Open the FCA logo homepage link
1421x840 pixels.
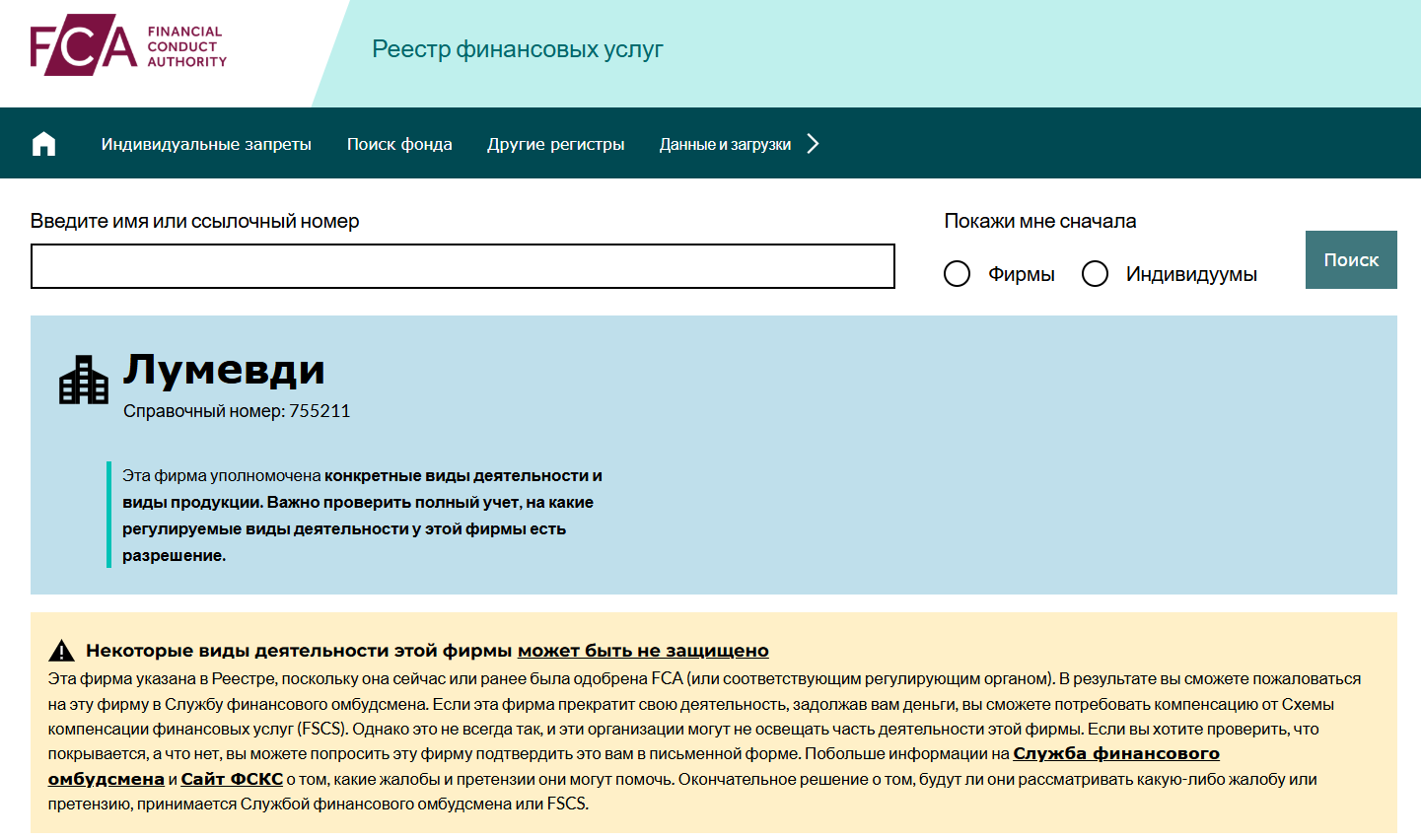pyautogui.click(x=128, y=45)
